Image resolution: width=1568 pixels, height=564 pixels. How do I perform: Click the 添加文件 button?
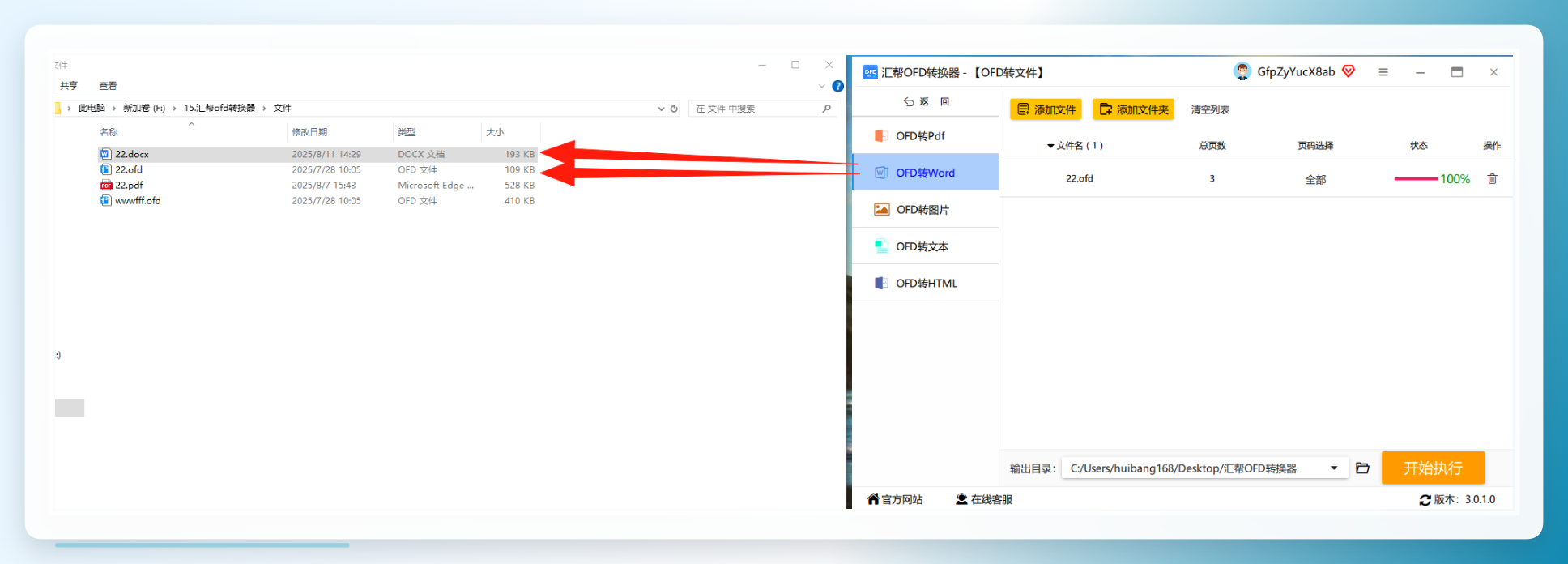click(x=1046, y=109)
